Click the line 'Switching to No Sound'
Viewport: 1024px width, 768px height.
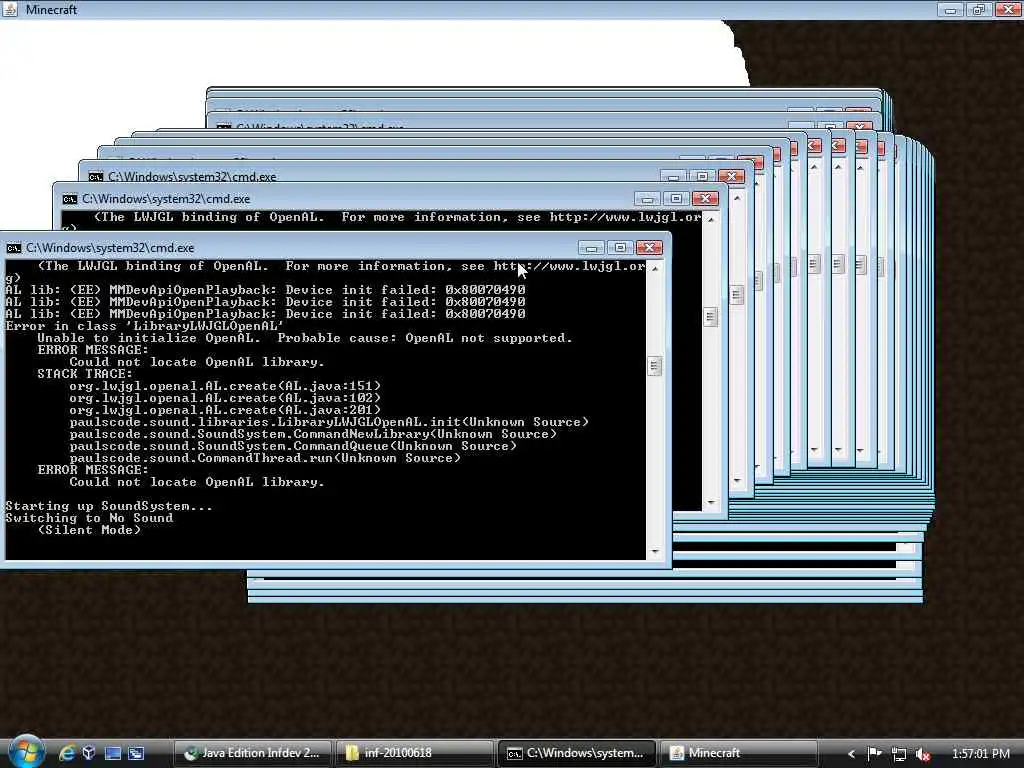coord(89,518)
